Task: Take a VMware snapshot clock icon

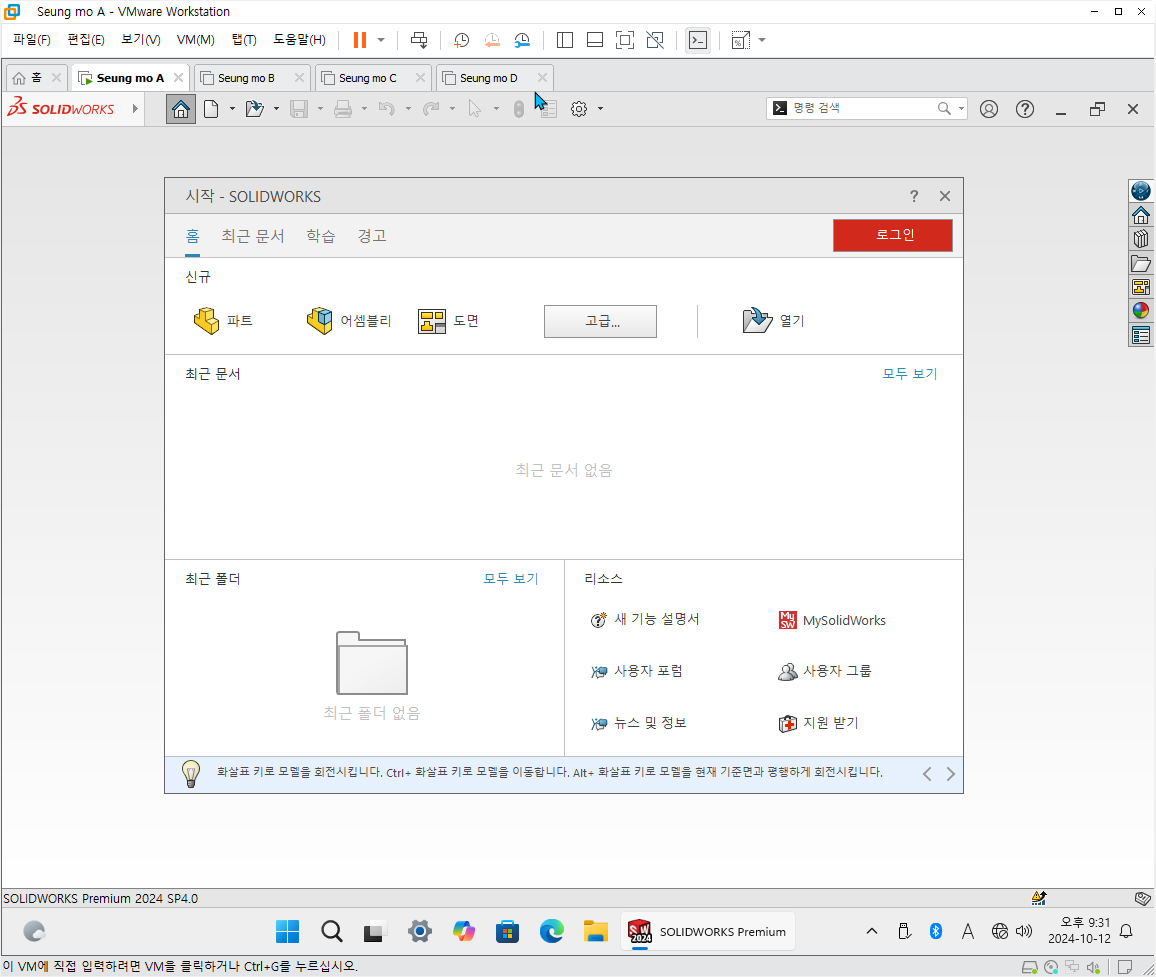Action: coord(462,40)
